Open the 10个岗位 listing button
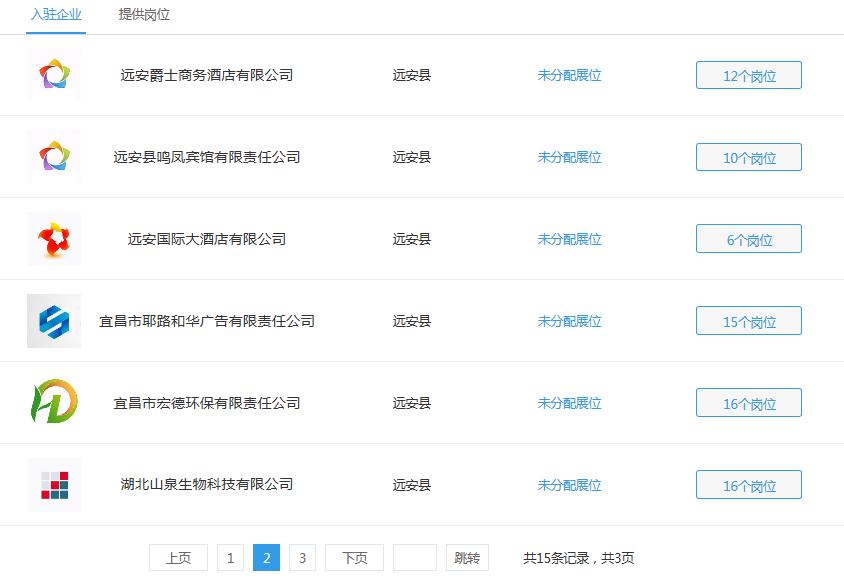844x587 pixels. pyautogui.click(x=748, y=157)
